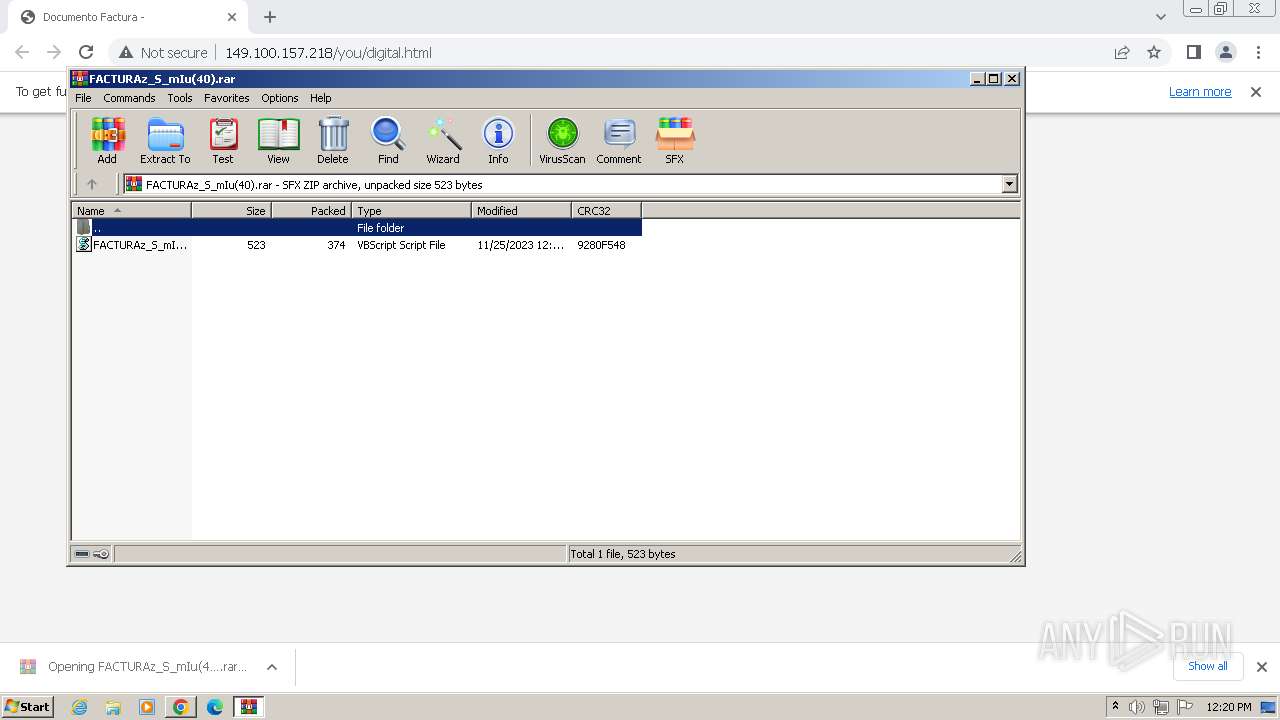
Task: Open Microsoft Edge from the taskbar
Action: (215, 707)
